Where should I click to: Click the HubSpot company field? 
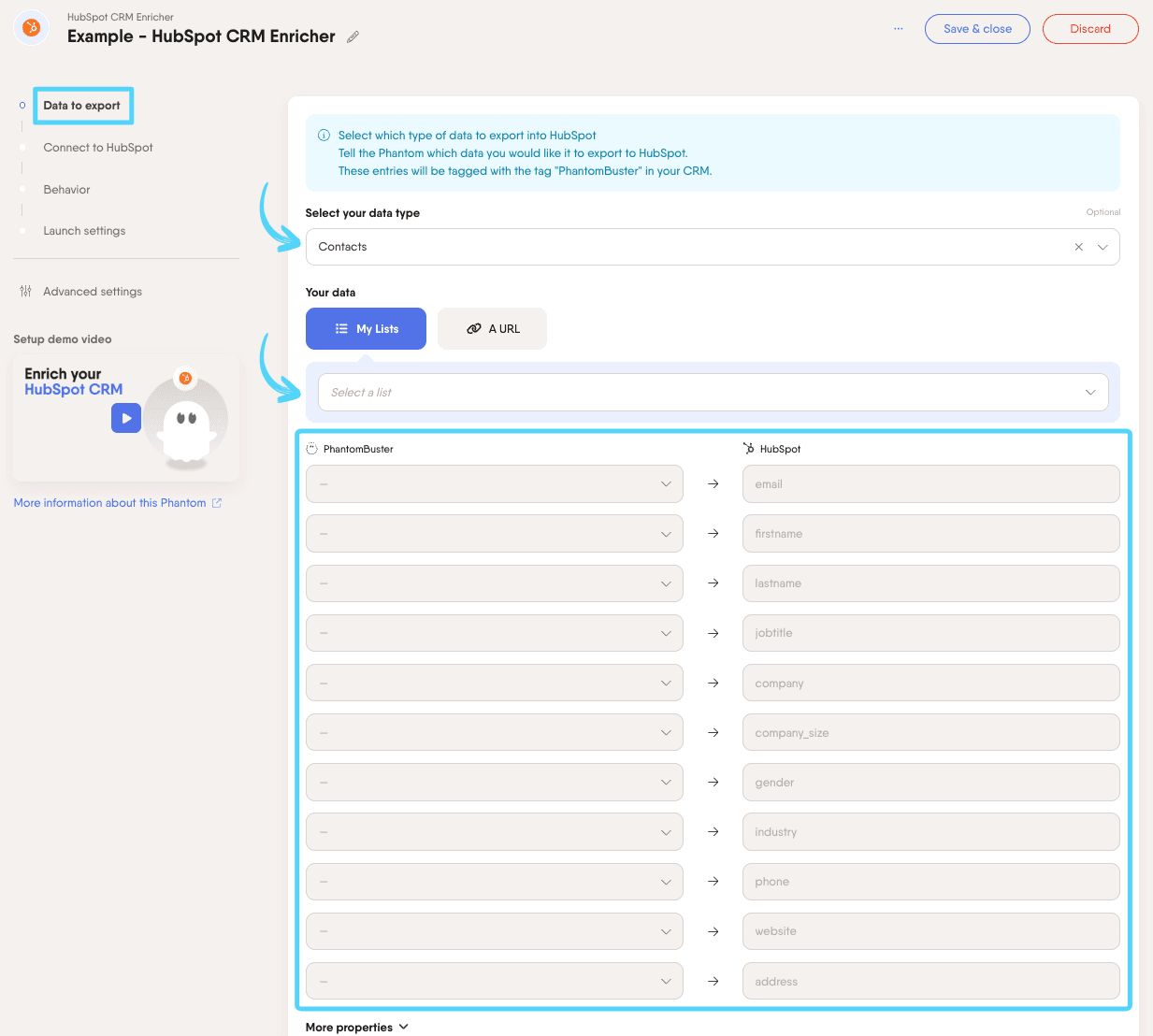(931, 683)
